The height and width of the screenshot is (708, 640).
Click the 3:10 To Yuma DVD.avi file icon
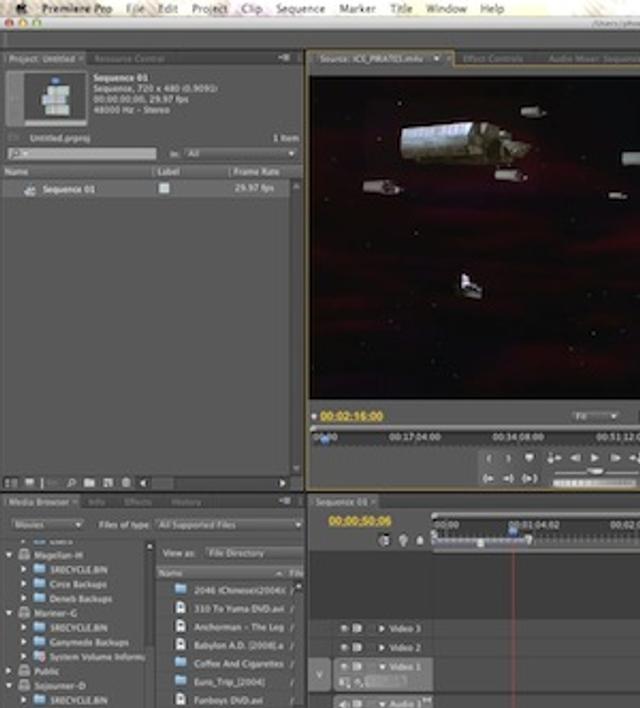pos(181,608)
